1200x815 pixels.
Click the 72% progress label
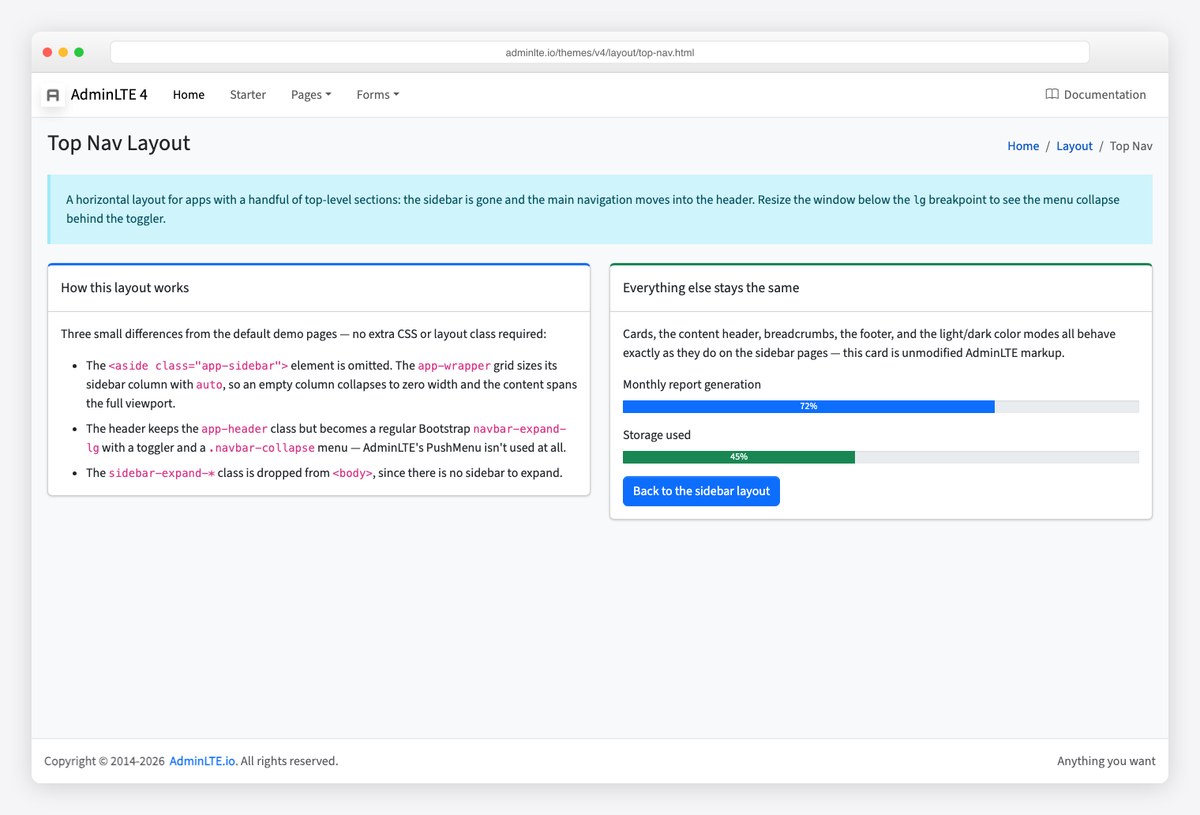pos(808,406)
